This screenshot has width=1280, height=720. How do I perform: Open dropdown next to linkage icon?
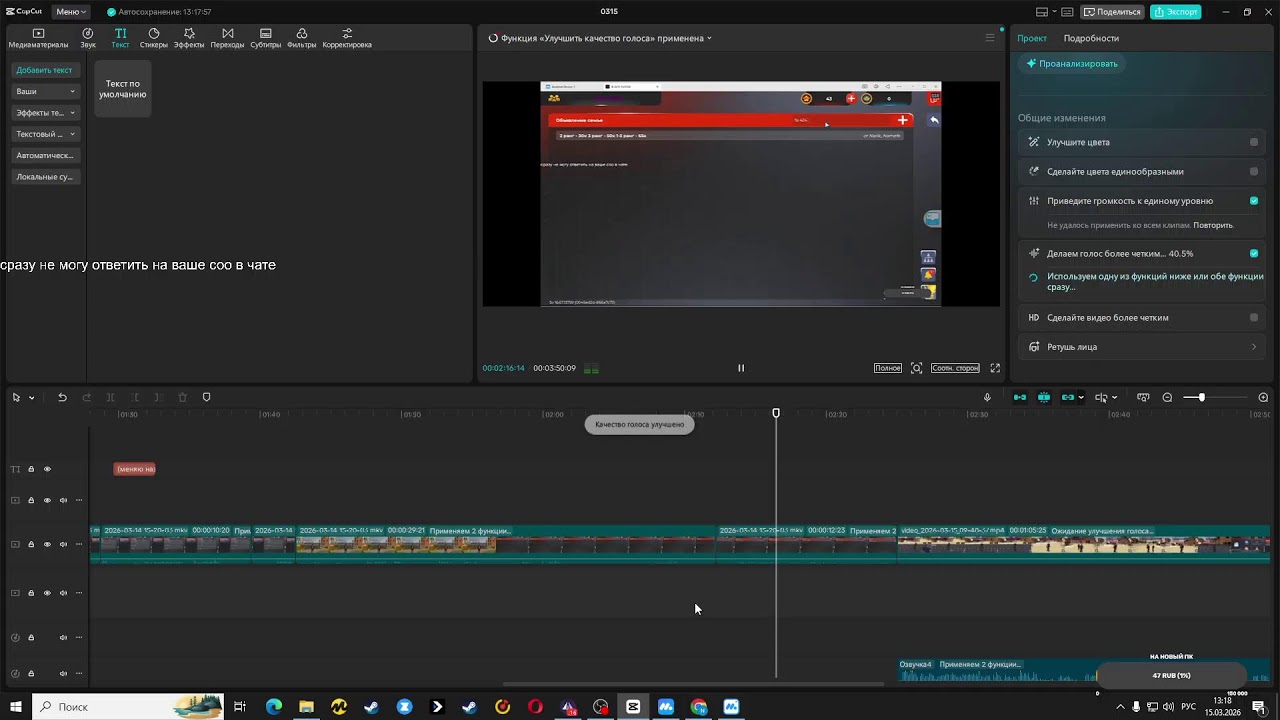point(1081,398)
